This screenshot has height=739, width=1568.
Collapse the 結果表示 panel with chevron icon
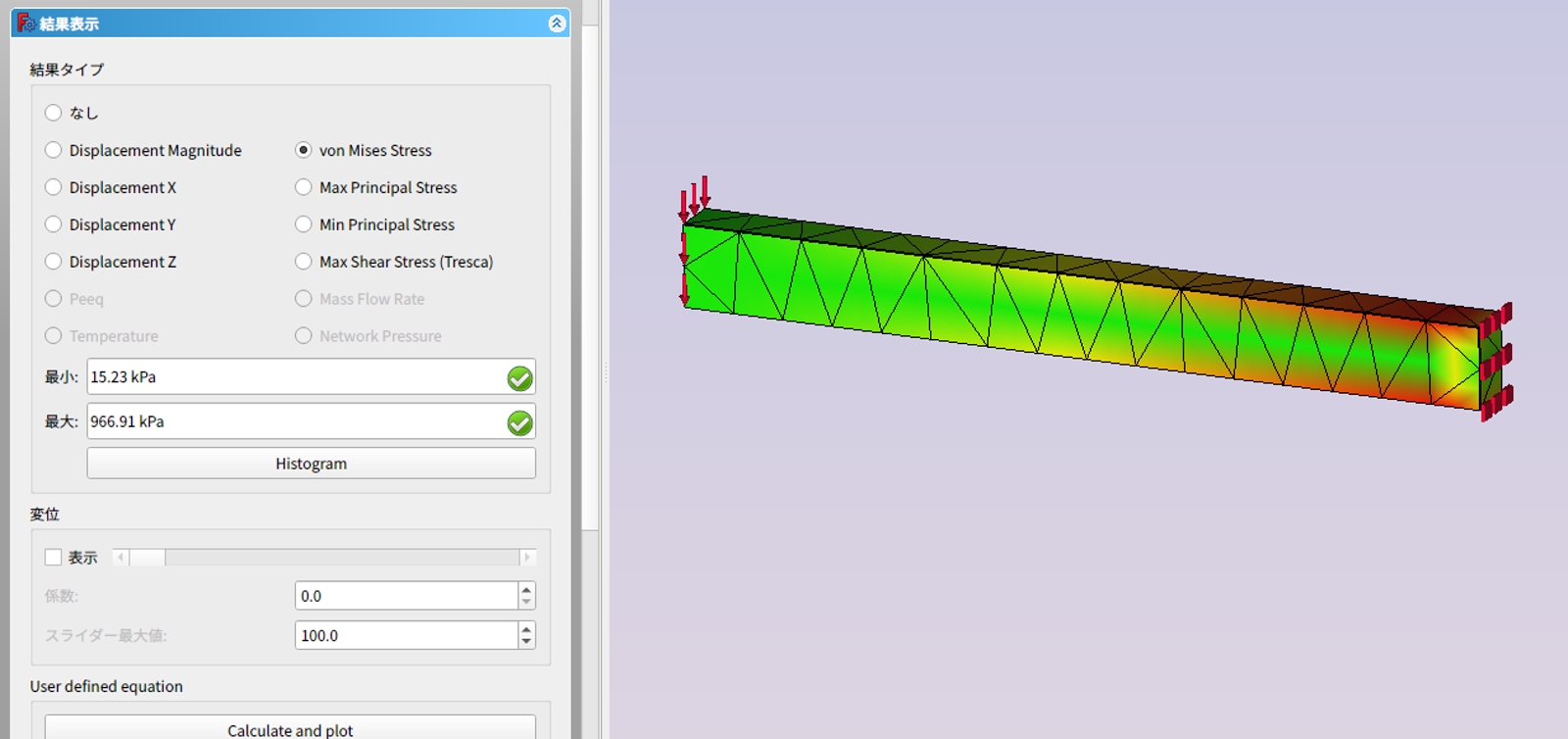[557, 24]
